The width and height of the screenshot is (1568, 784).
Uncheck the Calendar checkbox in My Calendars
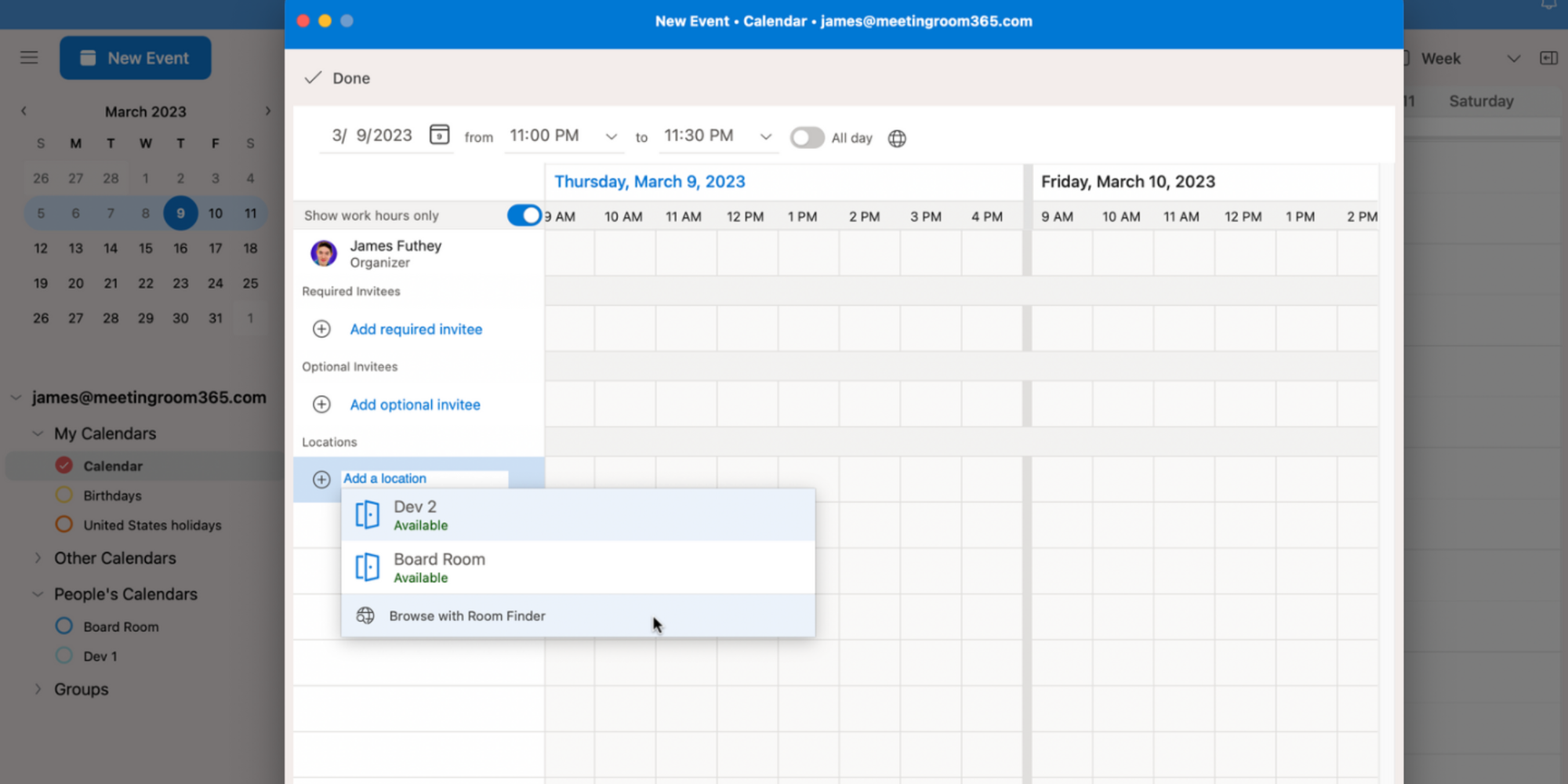tap(64, 466)
